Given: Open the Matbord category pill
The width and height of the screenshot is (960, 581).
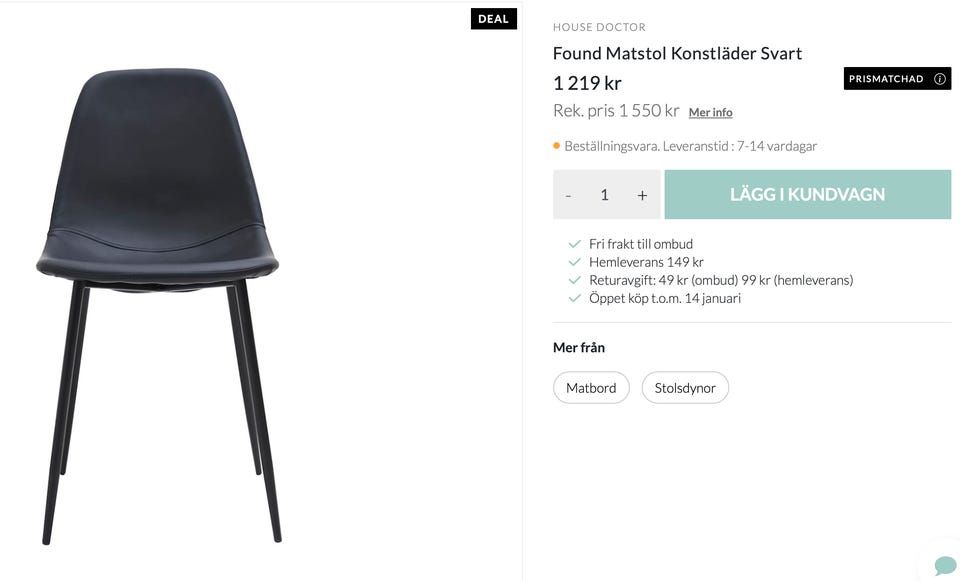Looking at the screenshot, I should [x=591, y=388].
